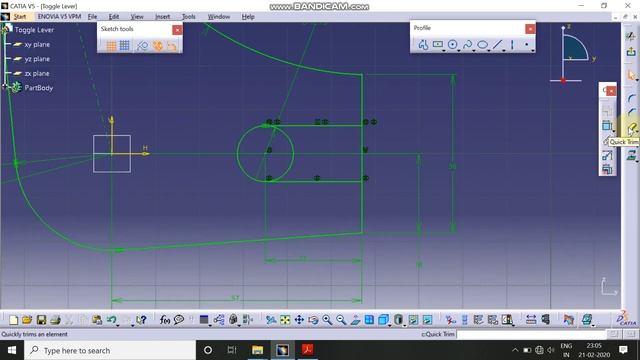Click the Open file icon

pyautogui.click(x=27, y=320)
